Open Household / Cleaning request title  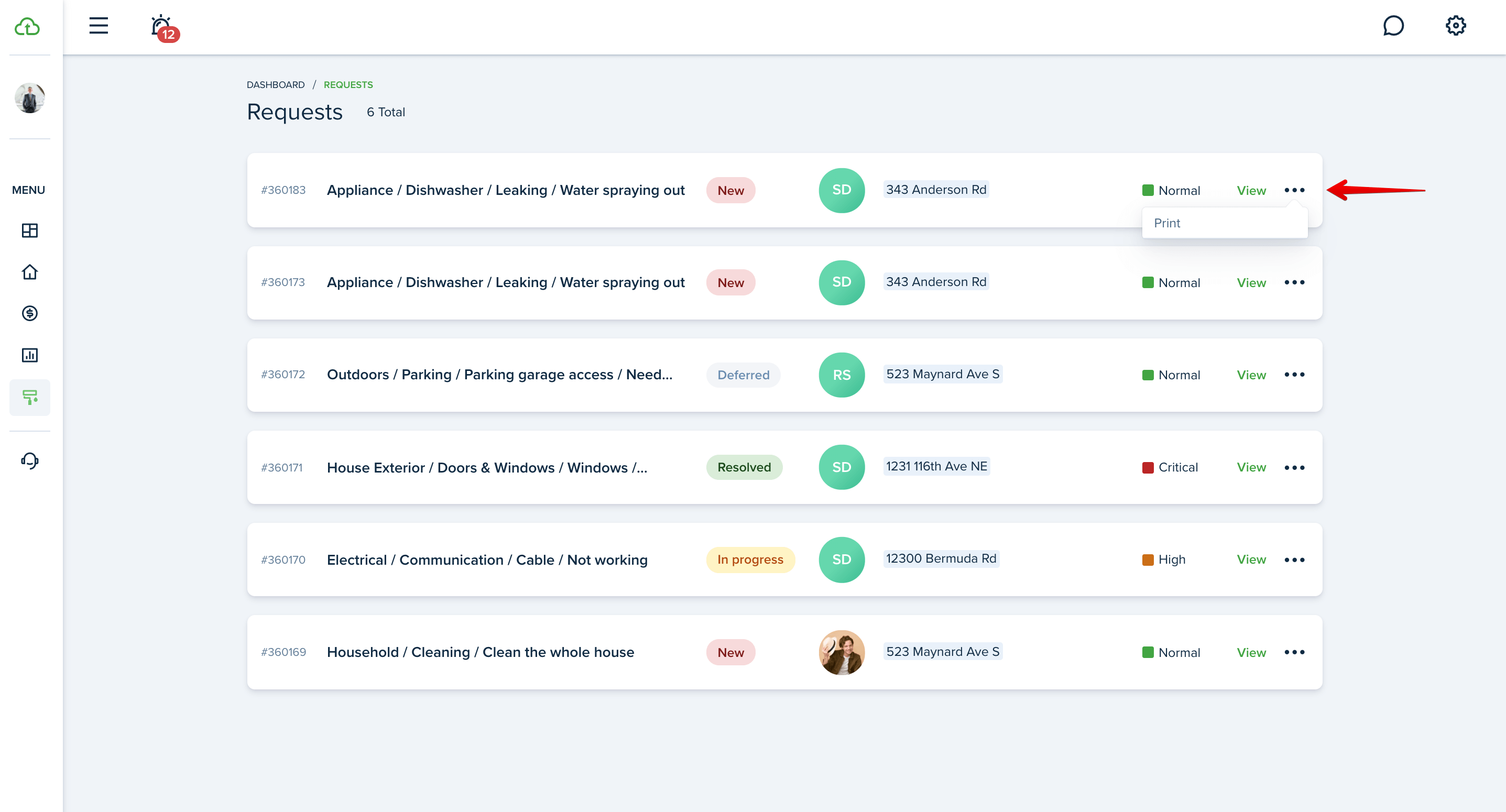tap(481, 652)
